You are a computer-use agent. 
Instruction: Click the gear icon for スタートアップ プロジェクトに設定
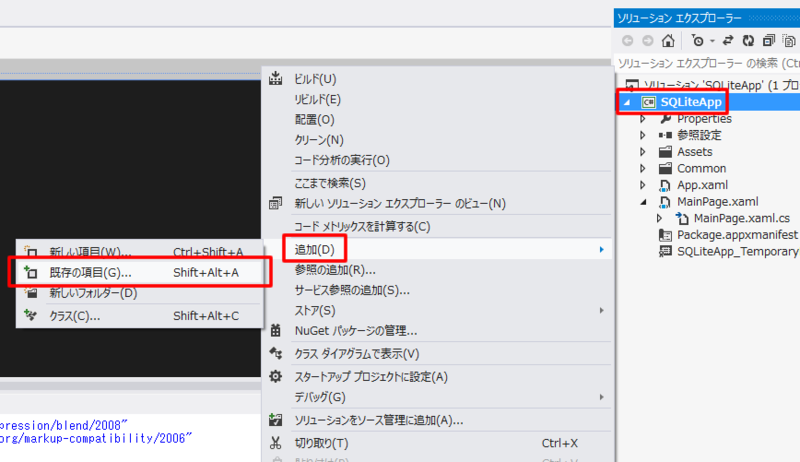click(x=276, y=376)
